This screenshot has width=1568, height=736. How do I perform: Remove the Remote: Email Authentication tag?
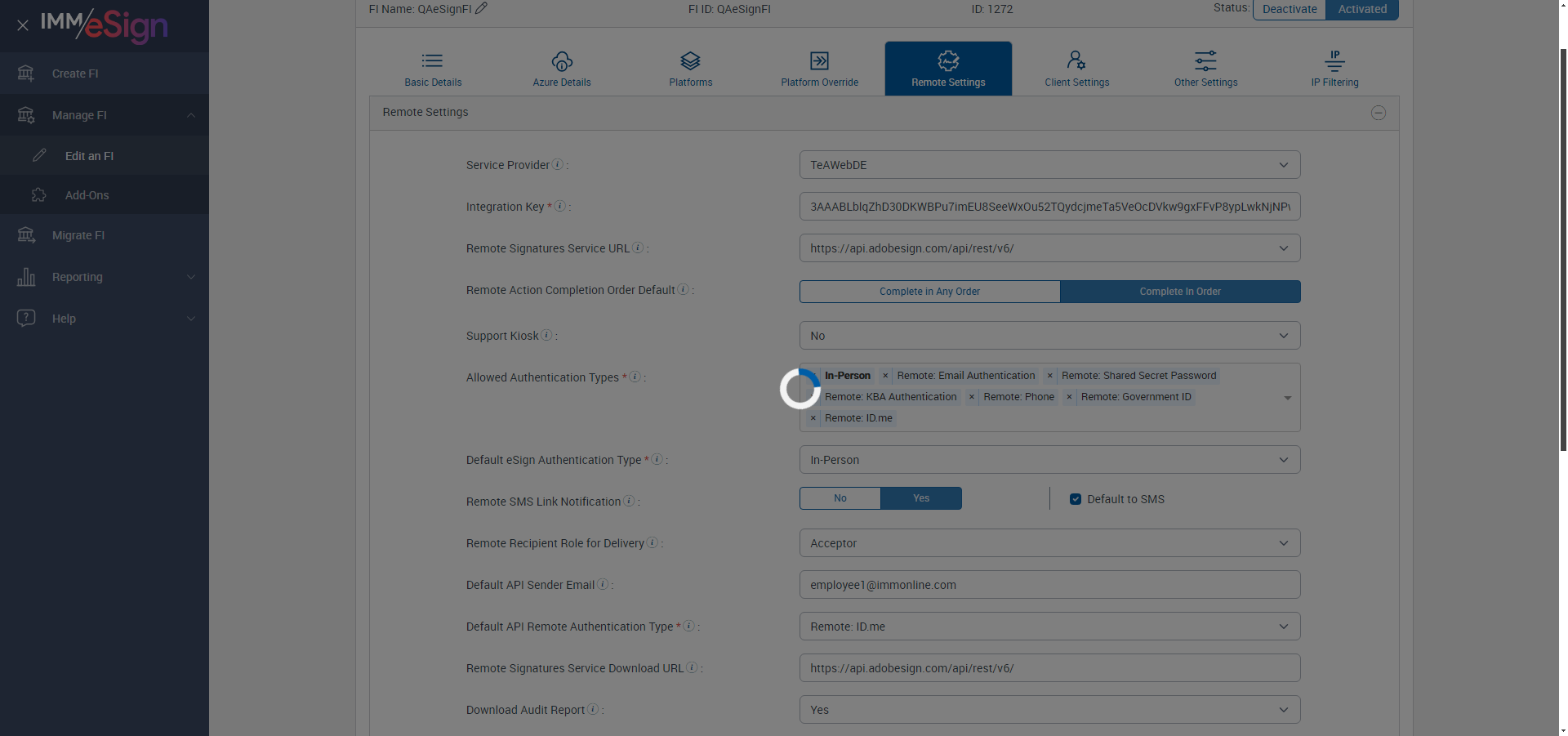pyautogui.click(x=885, y=376)
